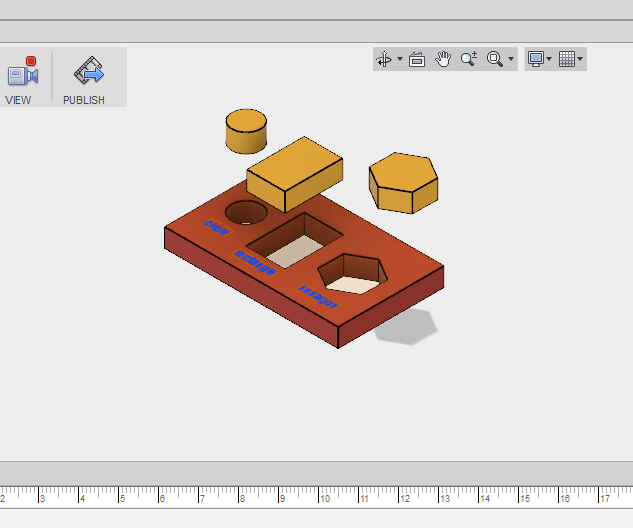
Task: Open the Grid and Snaps dropdown arrow
Action: [580, 59]
